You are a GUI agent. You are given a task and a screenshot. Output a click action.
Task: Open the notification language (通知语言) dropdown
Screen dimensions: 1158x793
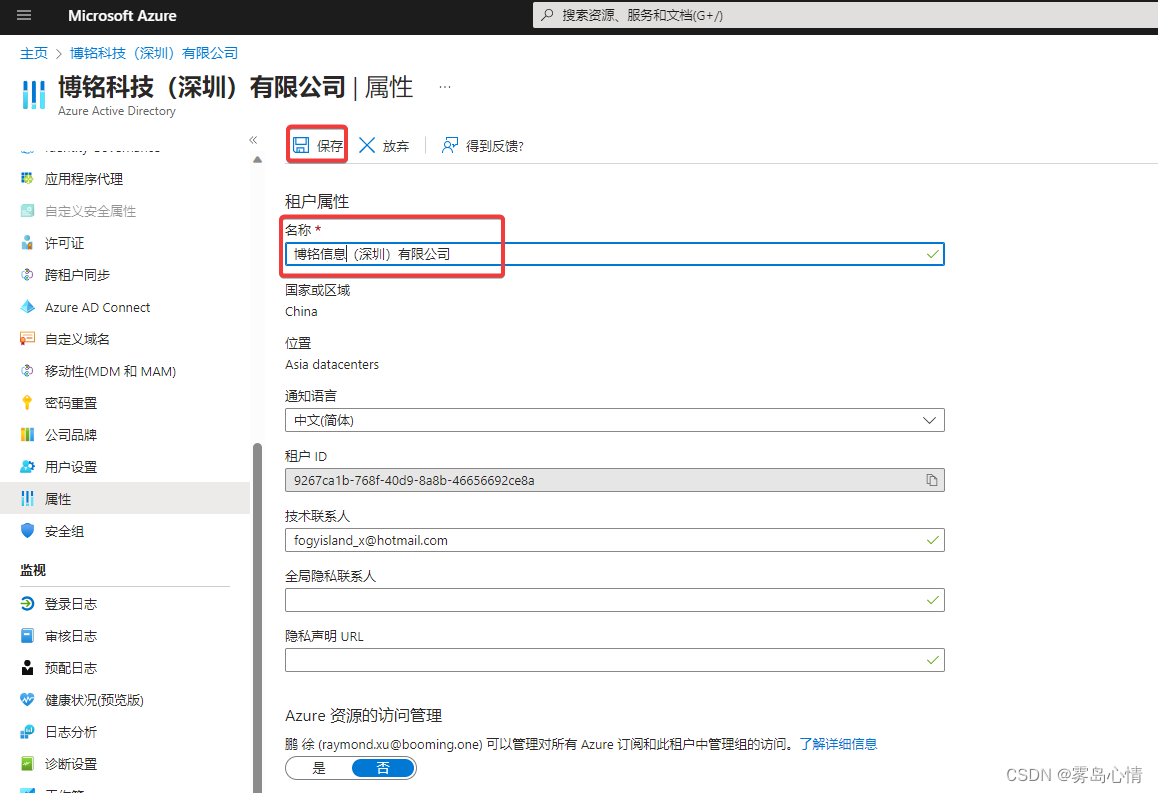[x=614, y=420]
